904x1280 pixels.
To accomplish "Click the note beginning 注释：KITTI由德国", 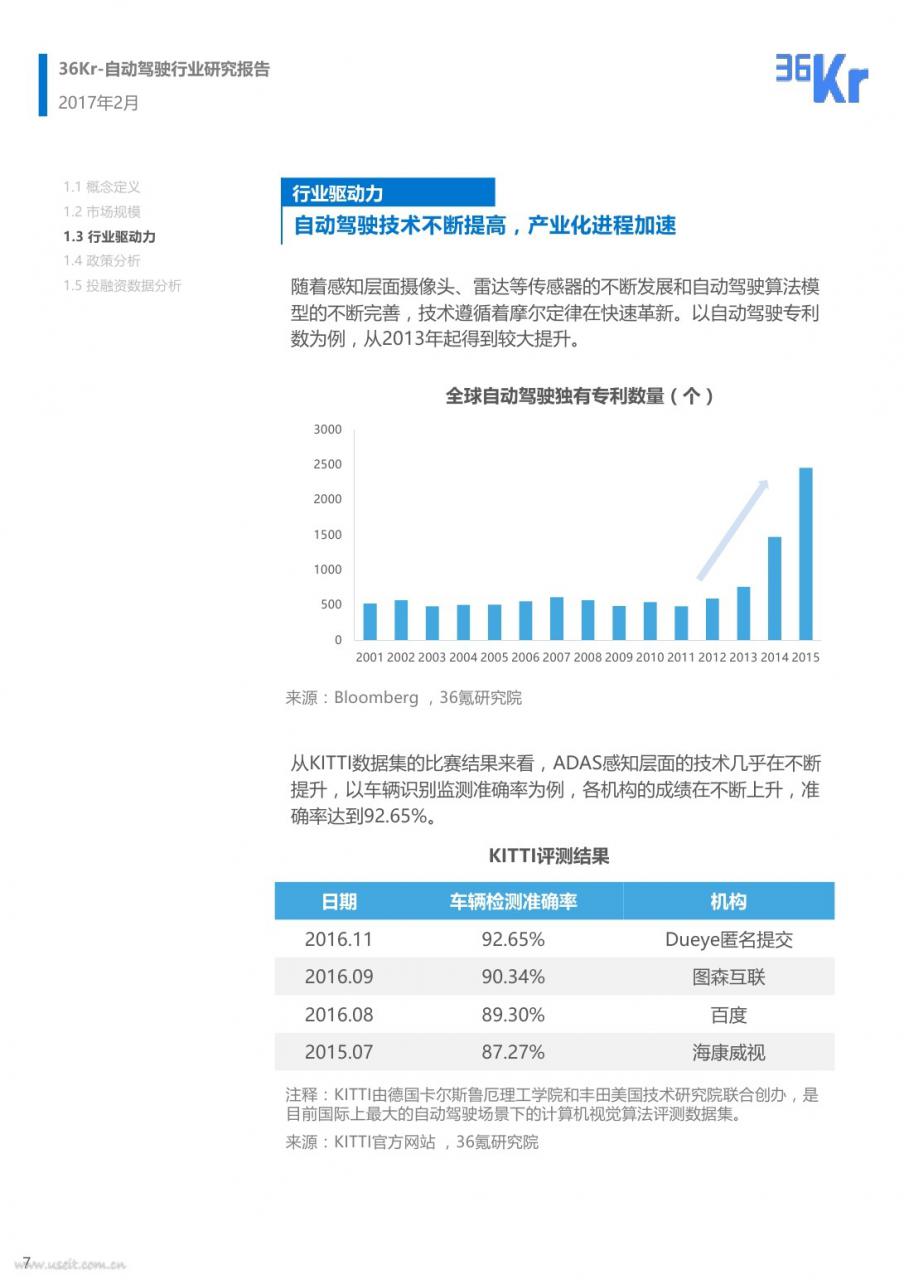I will point(552,1104).
